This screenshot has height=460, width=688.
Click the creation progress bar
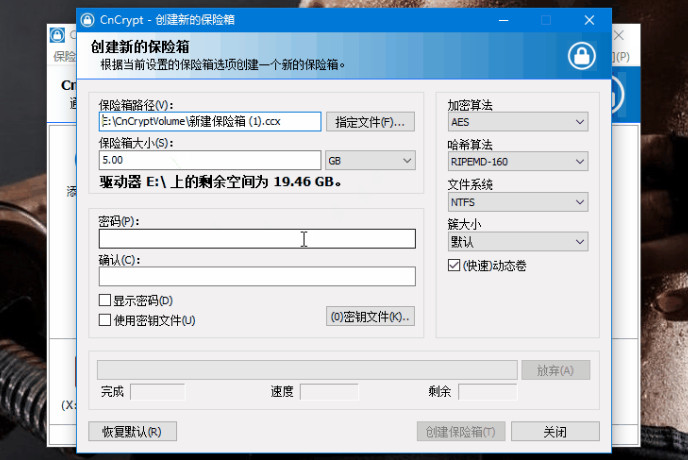307,370
